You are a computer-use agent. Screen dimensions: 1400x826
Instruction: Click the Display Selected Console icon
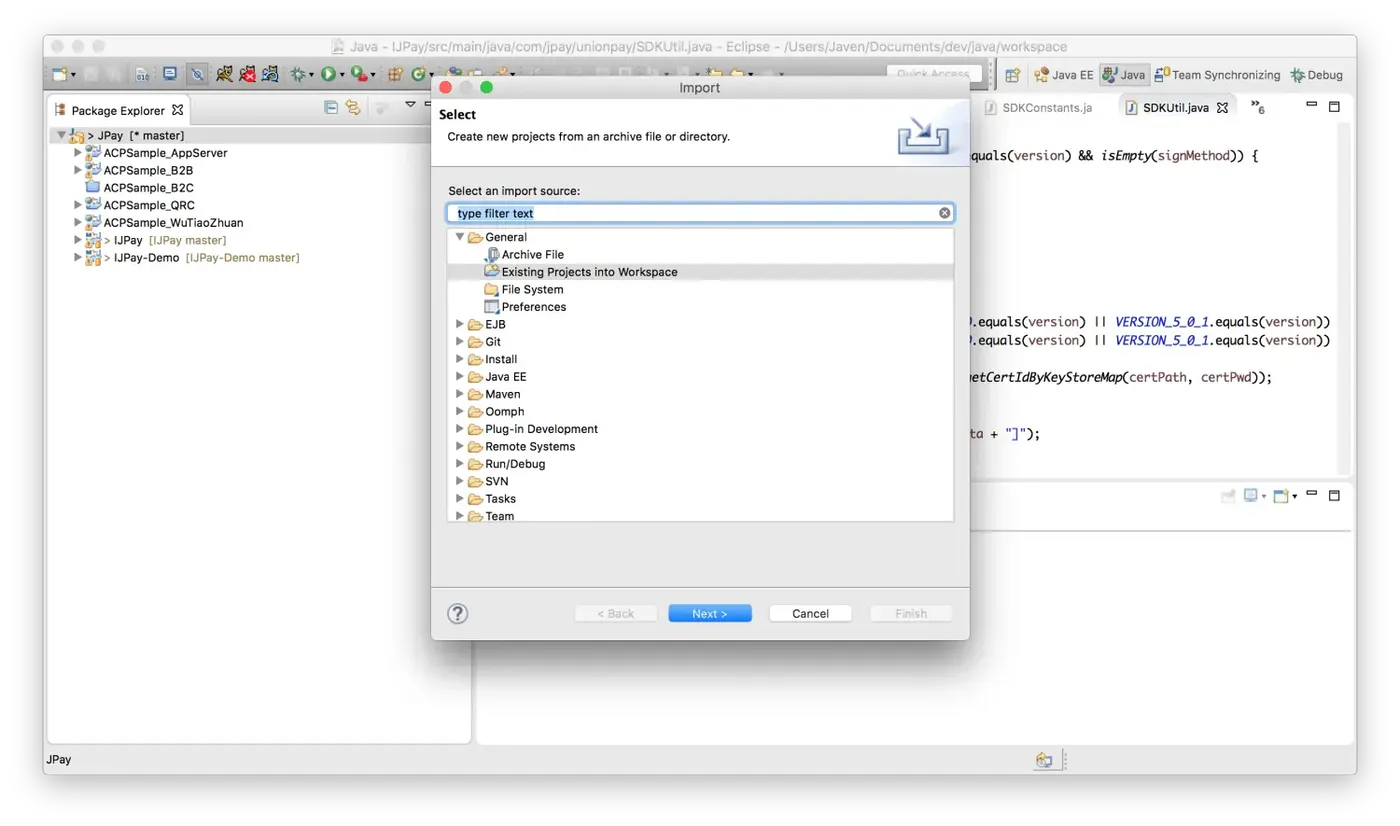[x=1251, y=495]
